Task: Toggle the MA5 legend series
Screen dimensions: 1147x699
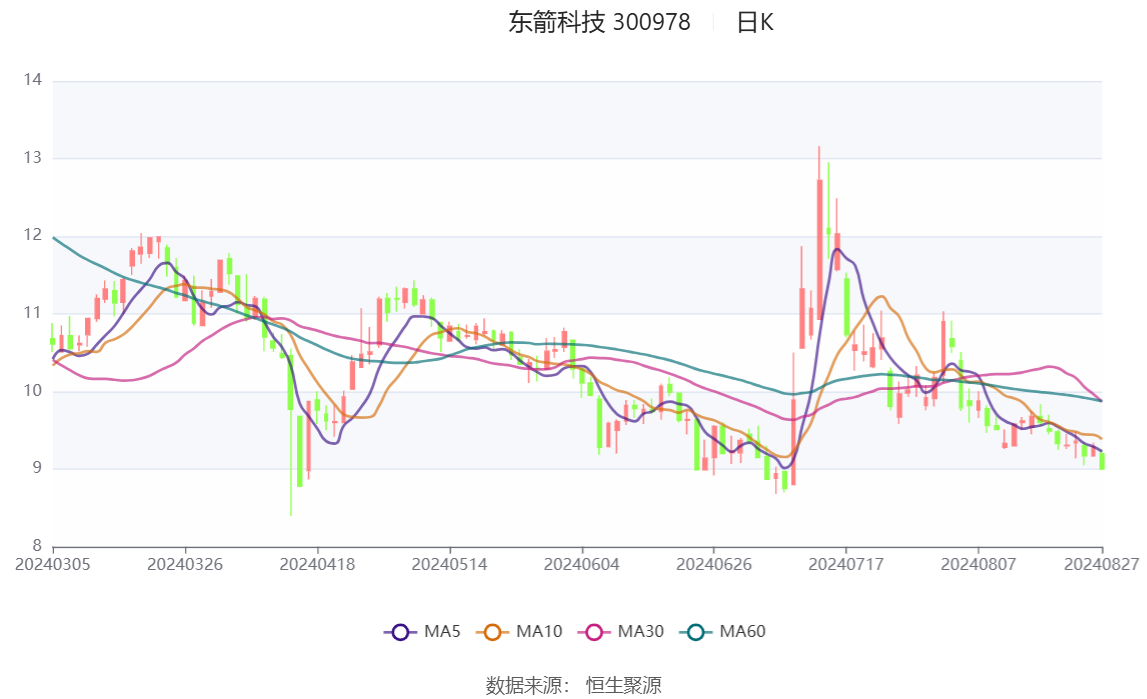Action: tap(422, 632)
